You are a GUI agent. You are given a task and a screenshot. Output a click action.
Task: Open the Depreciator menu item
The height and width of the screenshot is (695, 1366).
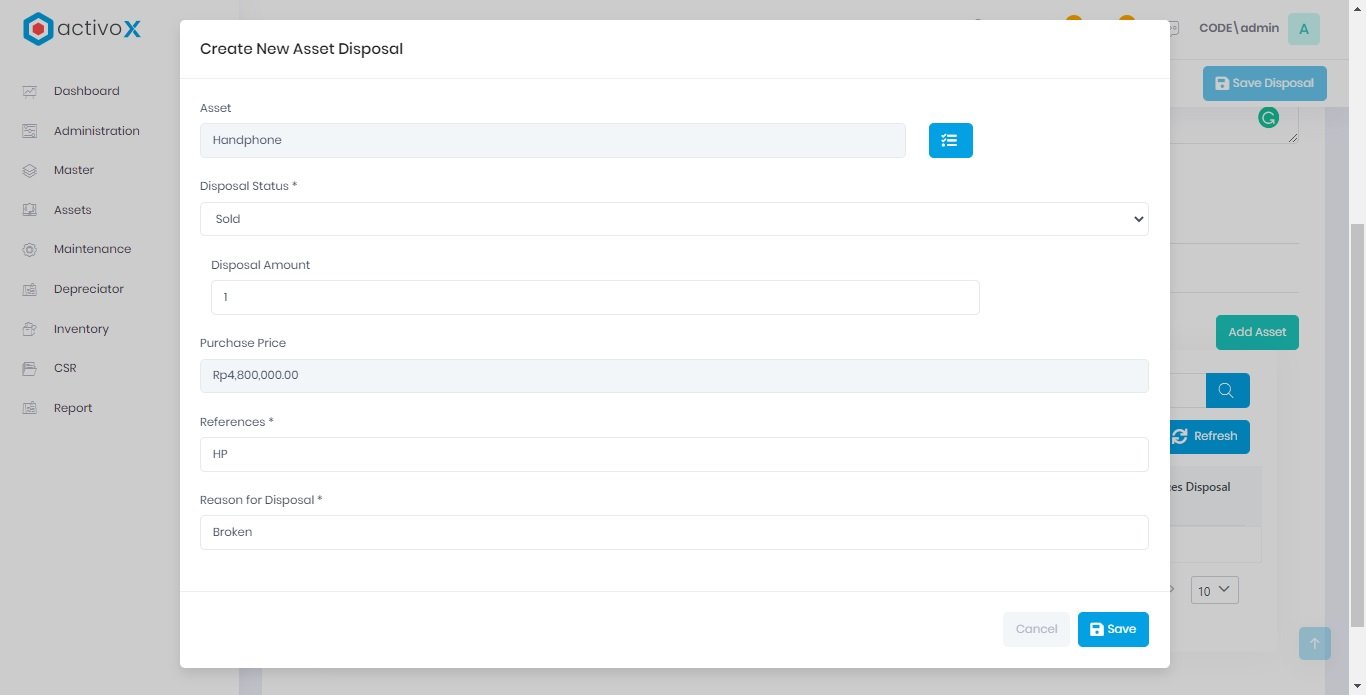click(x=88, y=289)
